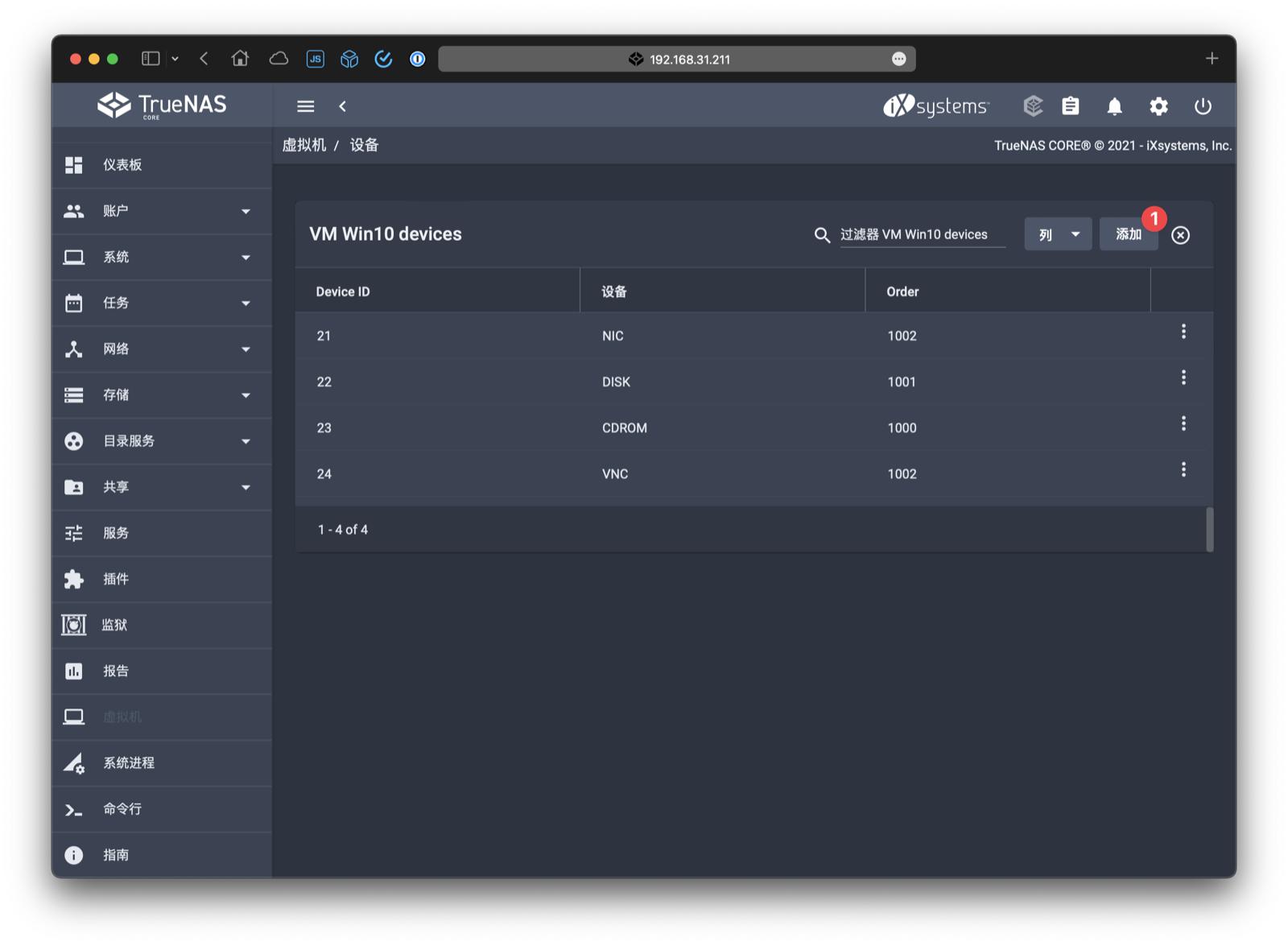Open row options for the NIC device
This screenshot has height=946, width=1288.
[1183, 331]
